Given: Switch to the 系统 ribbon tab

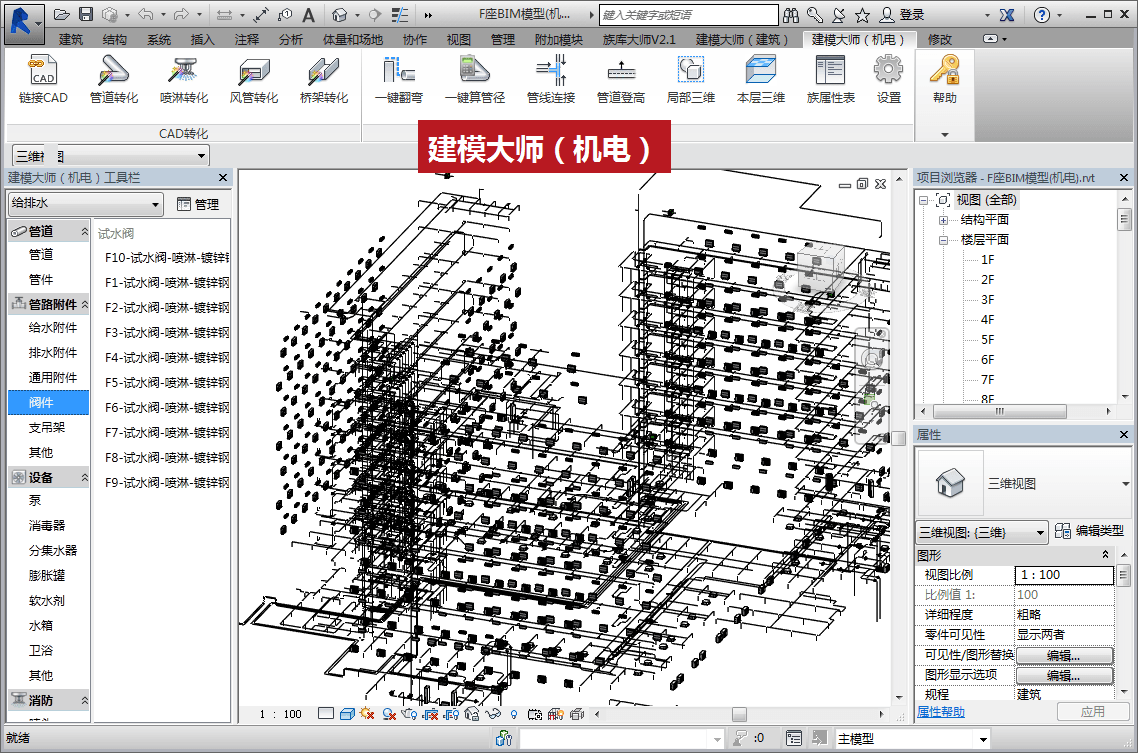Looking at the screenshot, I should [159, 39].
